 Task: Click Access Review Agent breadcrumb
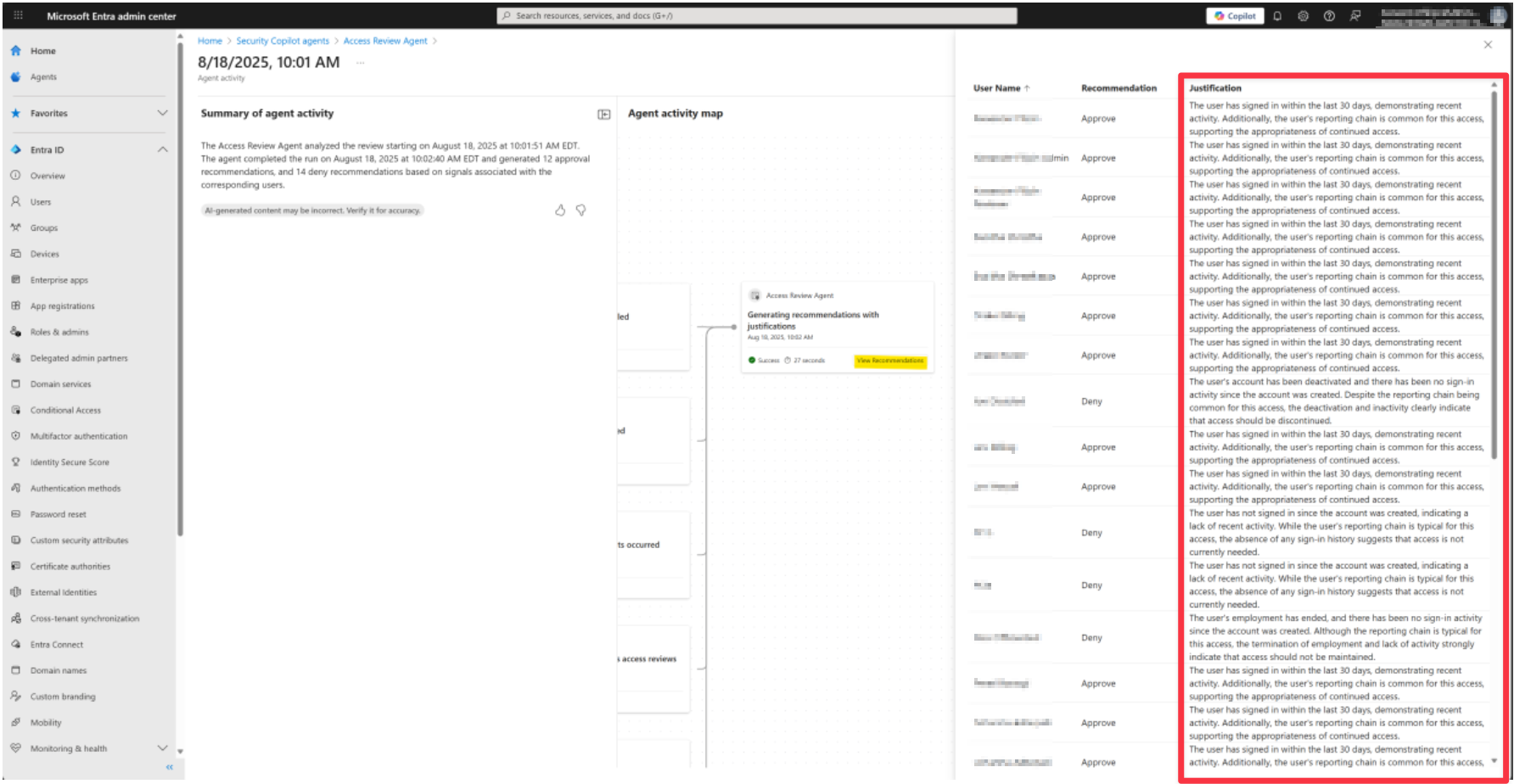pos(385,41)
